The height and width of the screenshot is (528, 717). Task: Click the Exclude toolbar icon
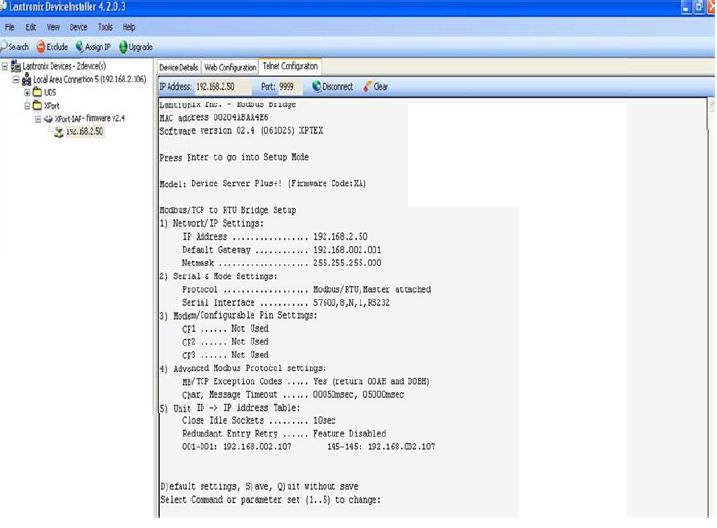41,47
